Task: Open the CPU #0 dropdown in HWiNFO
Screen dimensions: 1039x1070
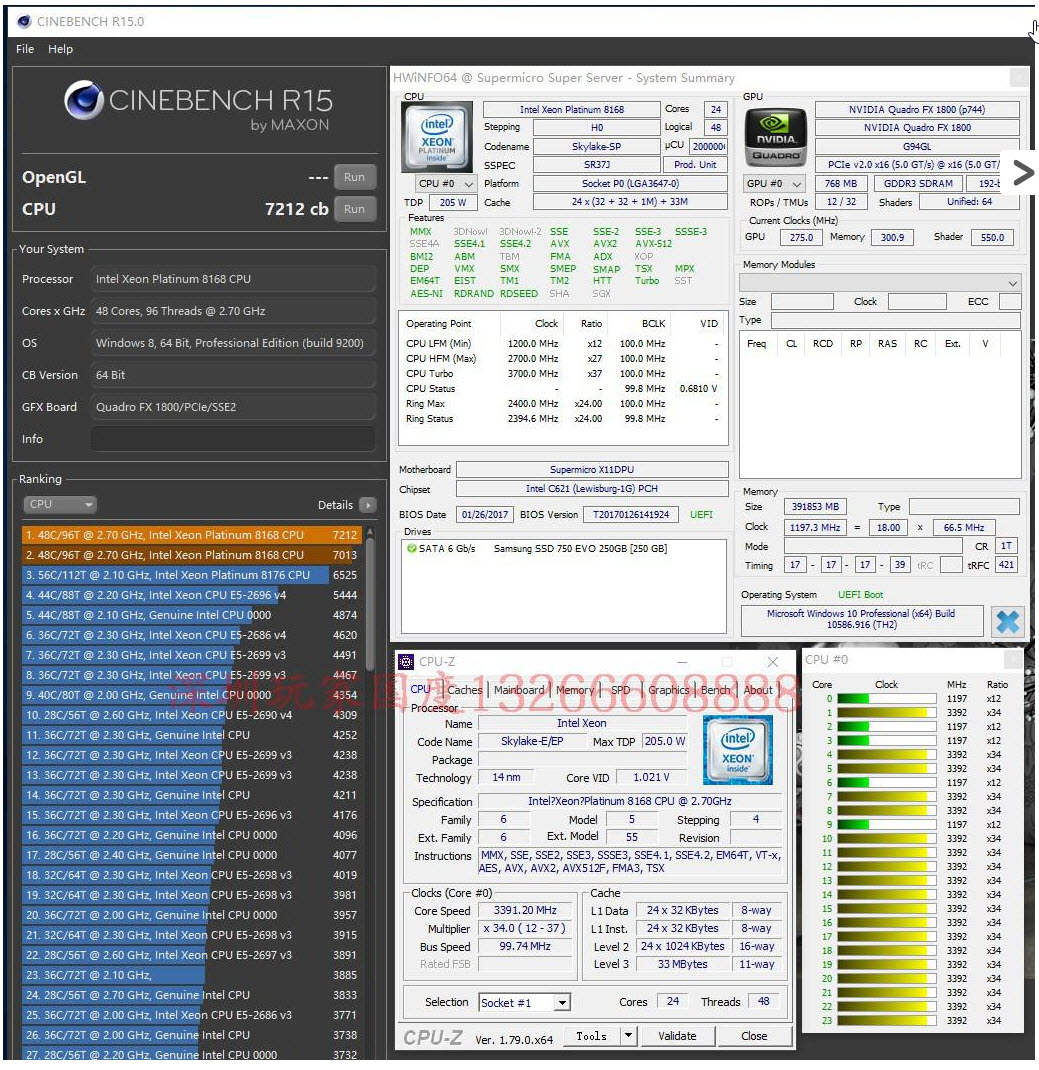Action: click(445, 183)
